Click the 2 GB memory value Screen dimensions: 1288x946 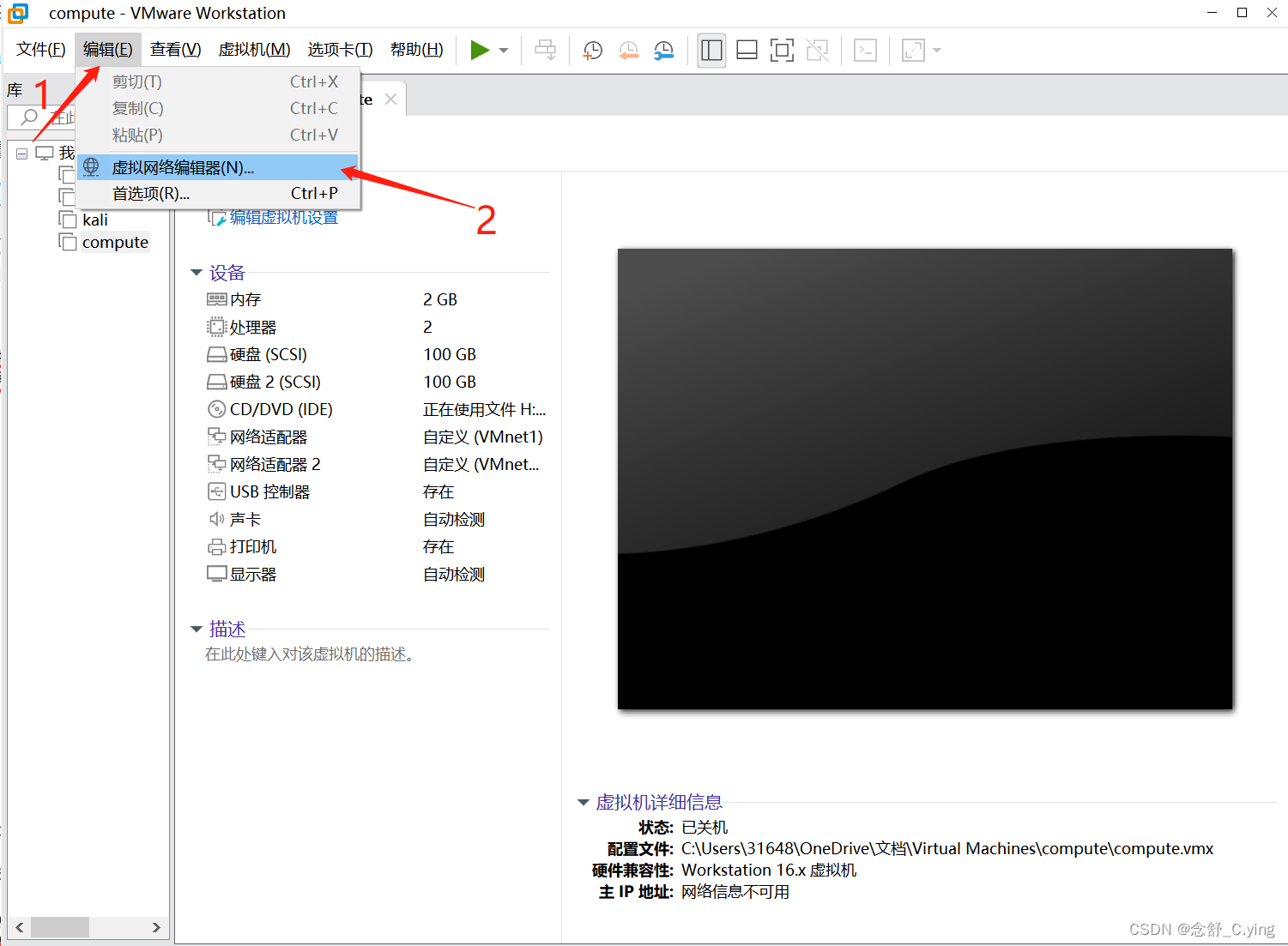(440, 299)
